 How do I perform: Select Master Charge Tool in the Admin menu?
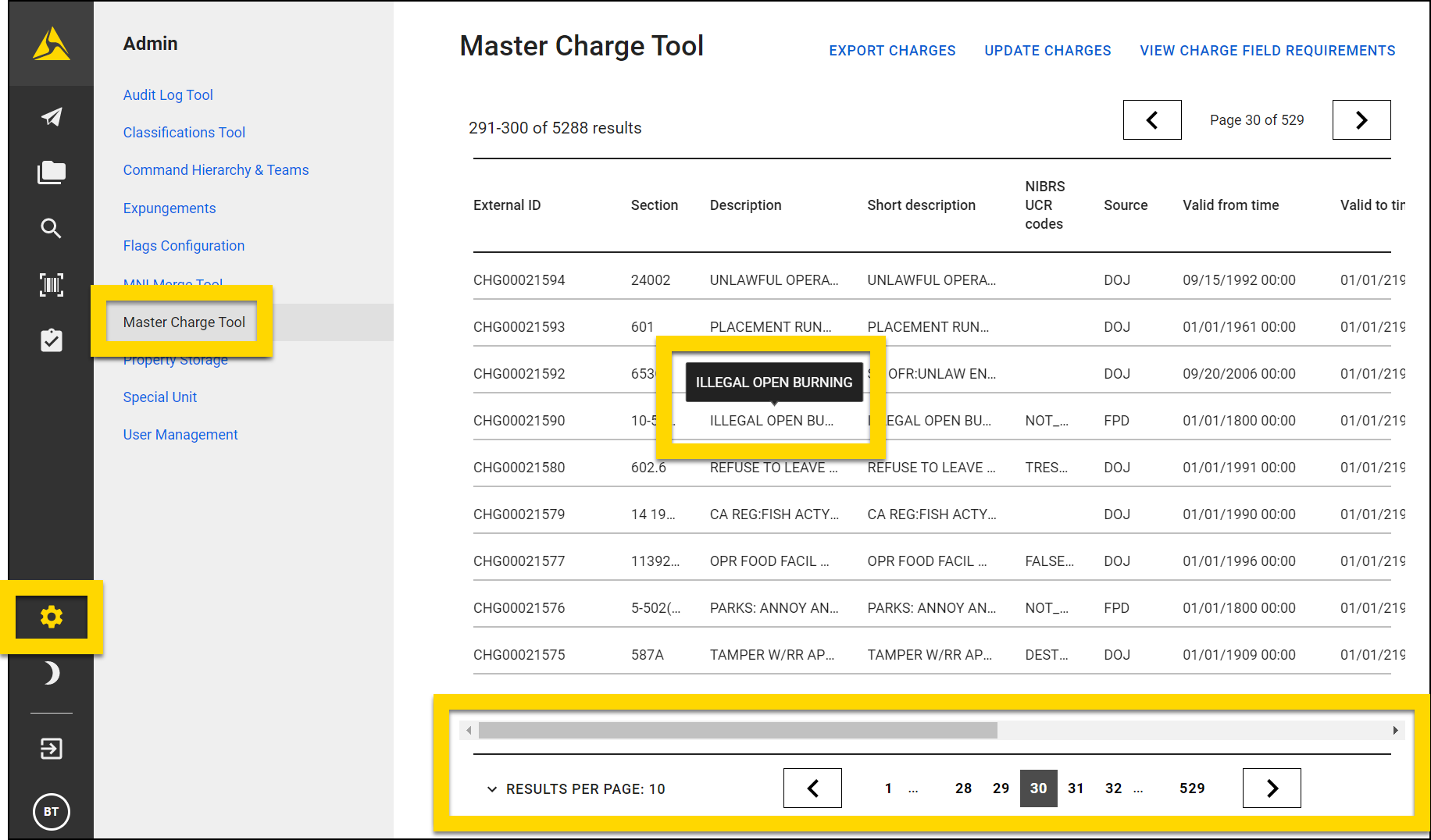point(184,322)
